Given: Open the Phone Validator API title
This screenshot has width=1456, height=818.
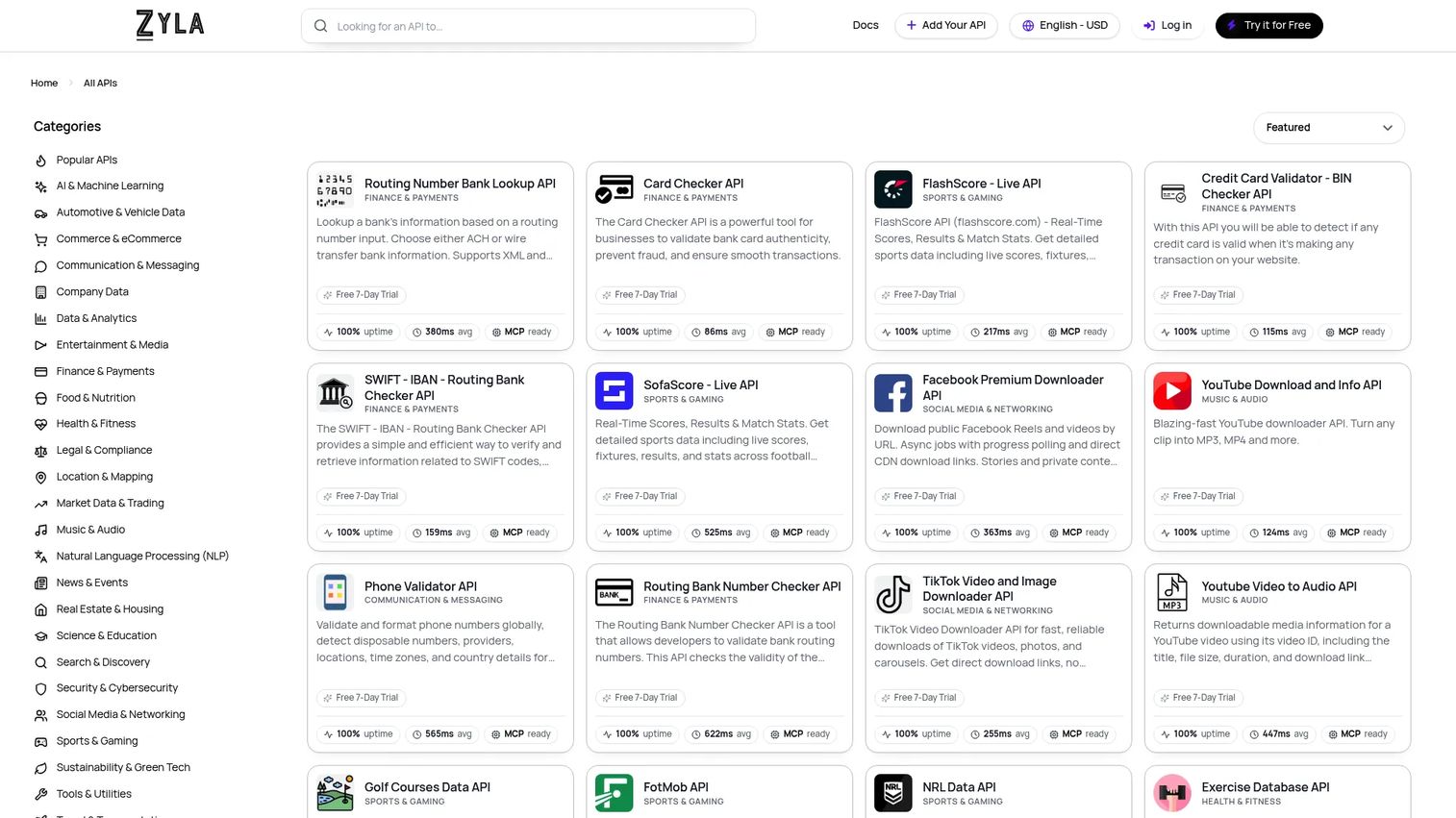Looking at the screenshot, I should pos(420,586).
